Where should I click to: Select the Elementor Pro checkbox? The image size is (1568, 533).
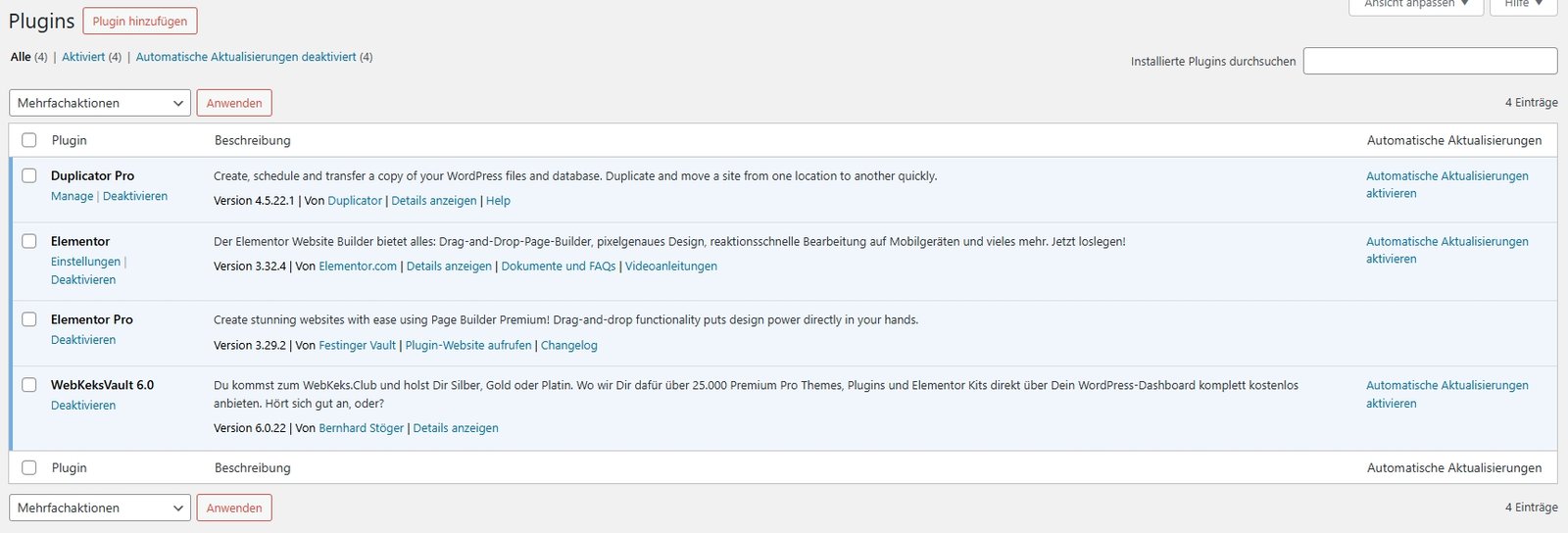tap(29, 319)
